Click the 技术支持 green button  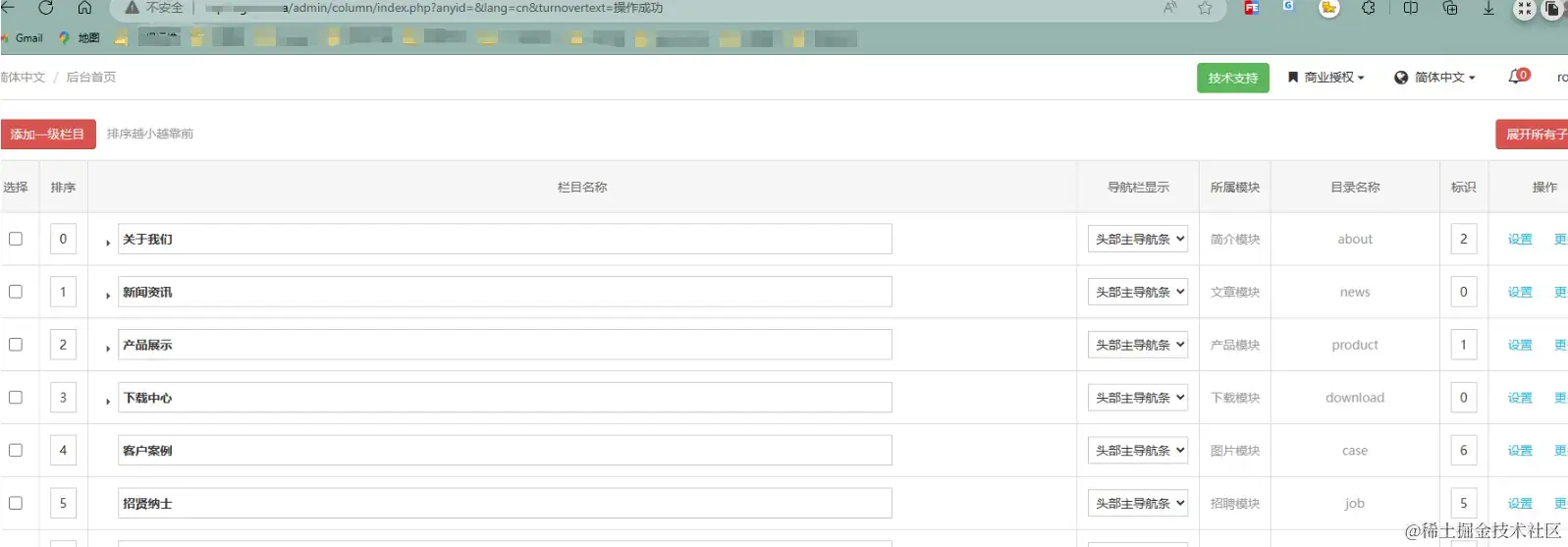pos(1233,78)
